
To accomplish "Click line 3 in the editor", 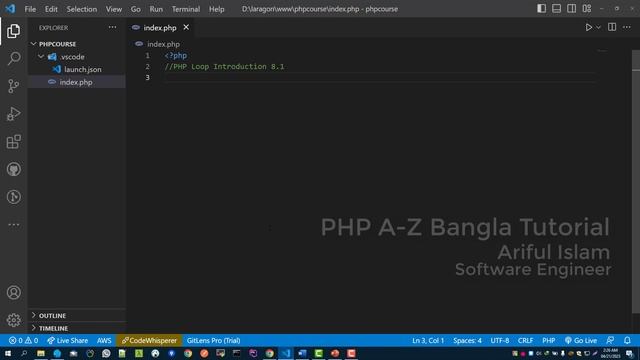I will pos(379,78).
